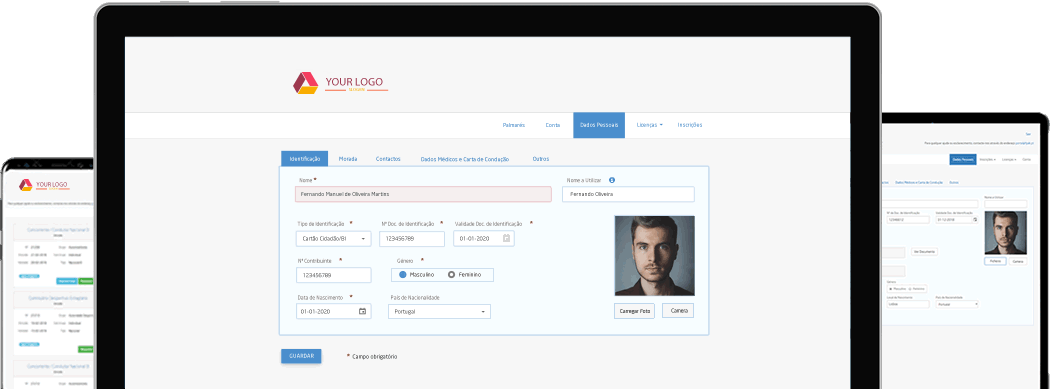This screenshot has width=1050, height=389.
Task: Click the YOUR LOGO image on the phone
Action: [x=44, y=185]
